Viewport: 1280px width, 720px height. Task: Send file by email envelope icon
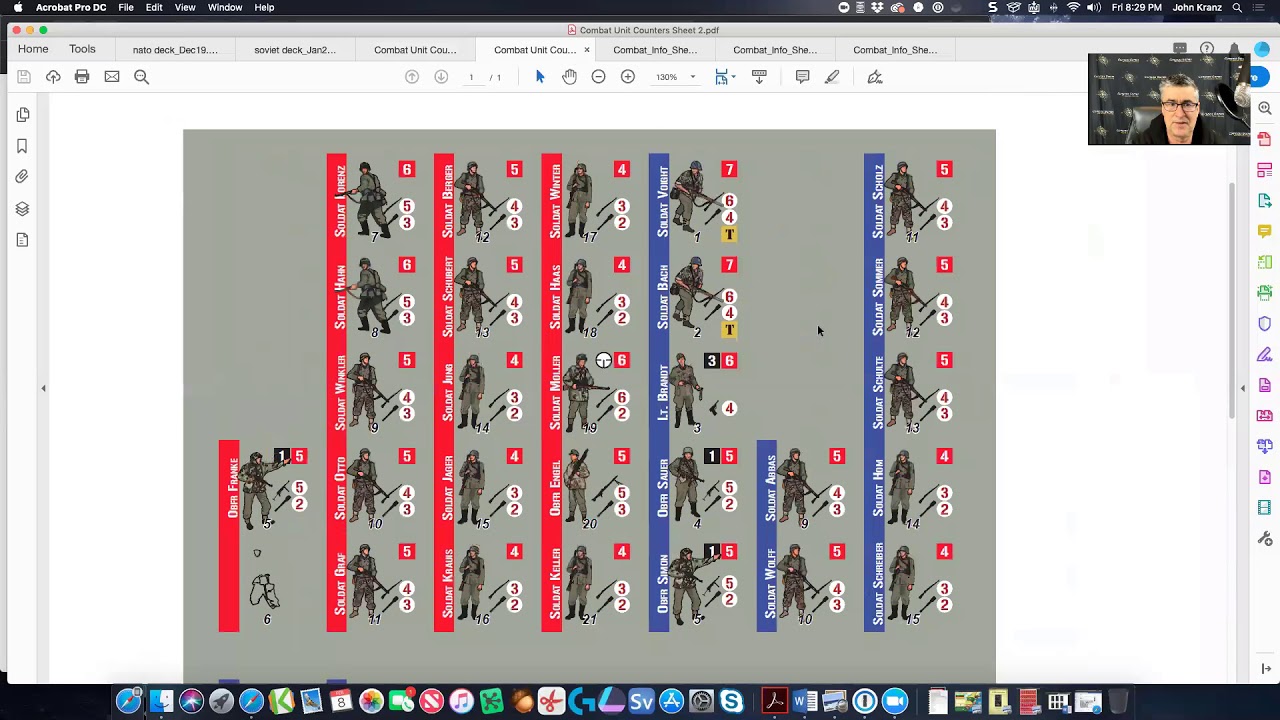tap(112, 77)
